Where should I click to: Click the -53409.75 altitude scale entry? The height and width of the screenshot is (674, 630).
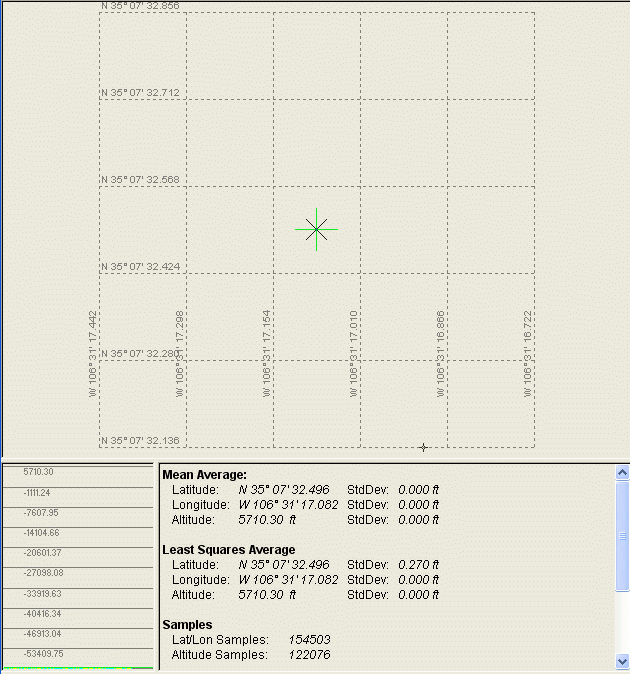(x=41, y=653)
